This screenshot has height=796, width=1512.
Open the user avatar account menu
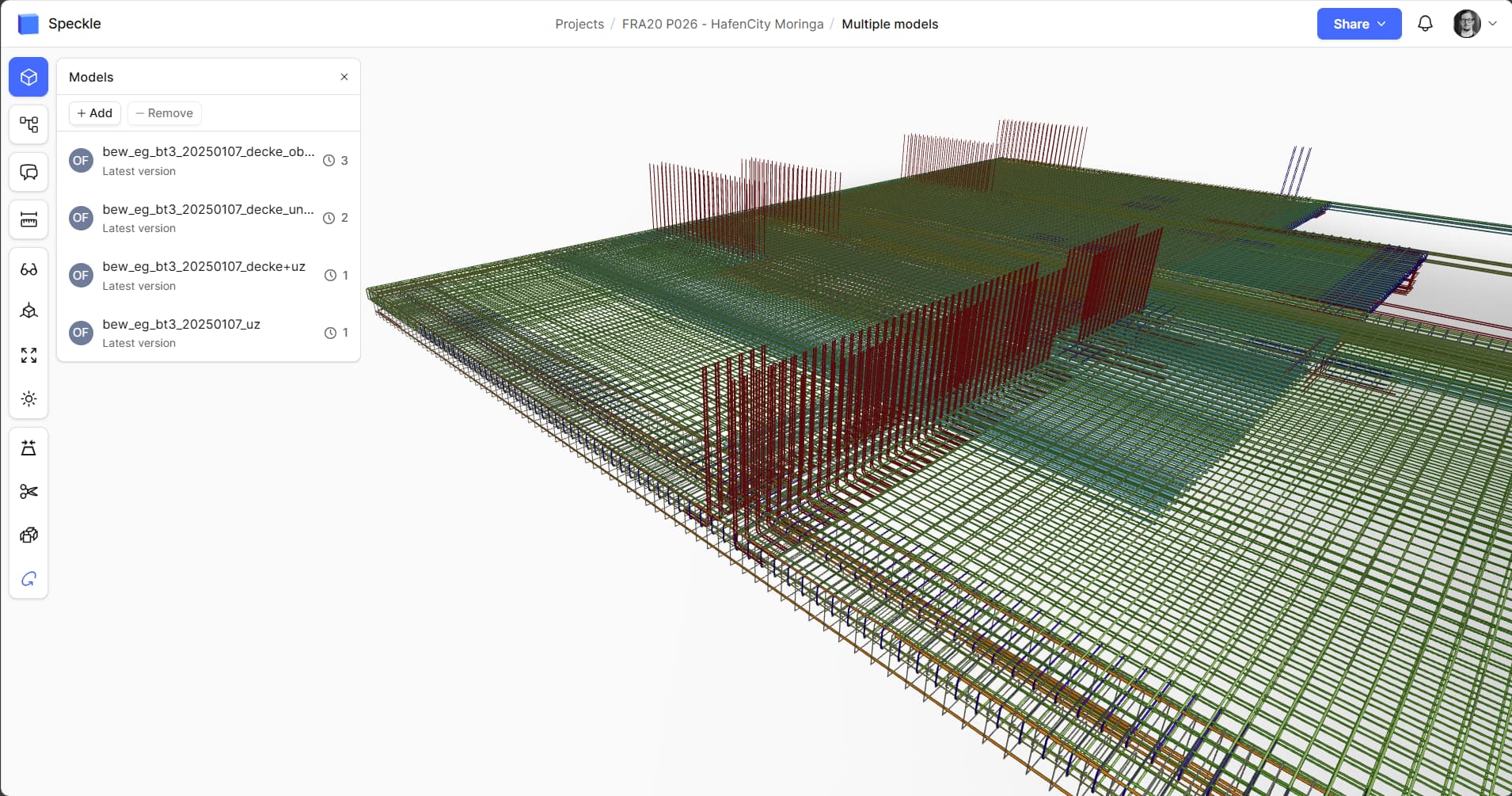pos(1474,24)
